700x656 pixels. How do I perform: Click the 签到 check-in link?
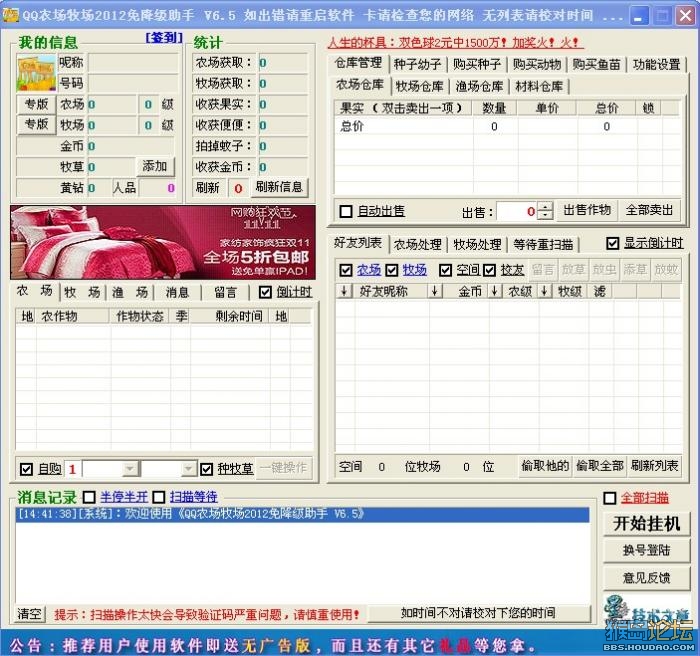[164, 38]
